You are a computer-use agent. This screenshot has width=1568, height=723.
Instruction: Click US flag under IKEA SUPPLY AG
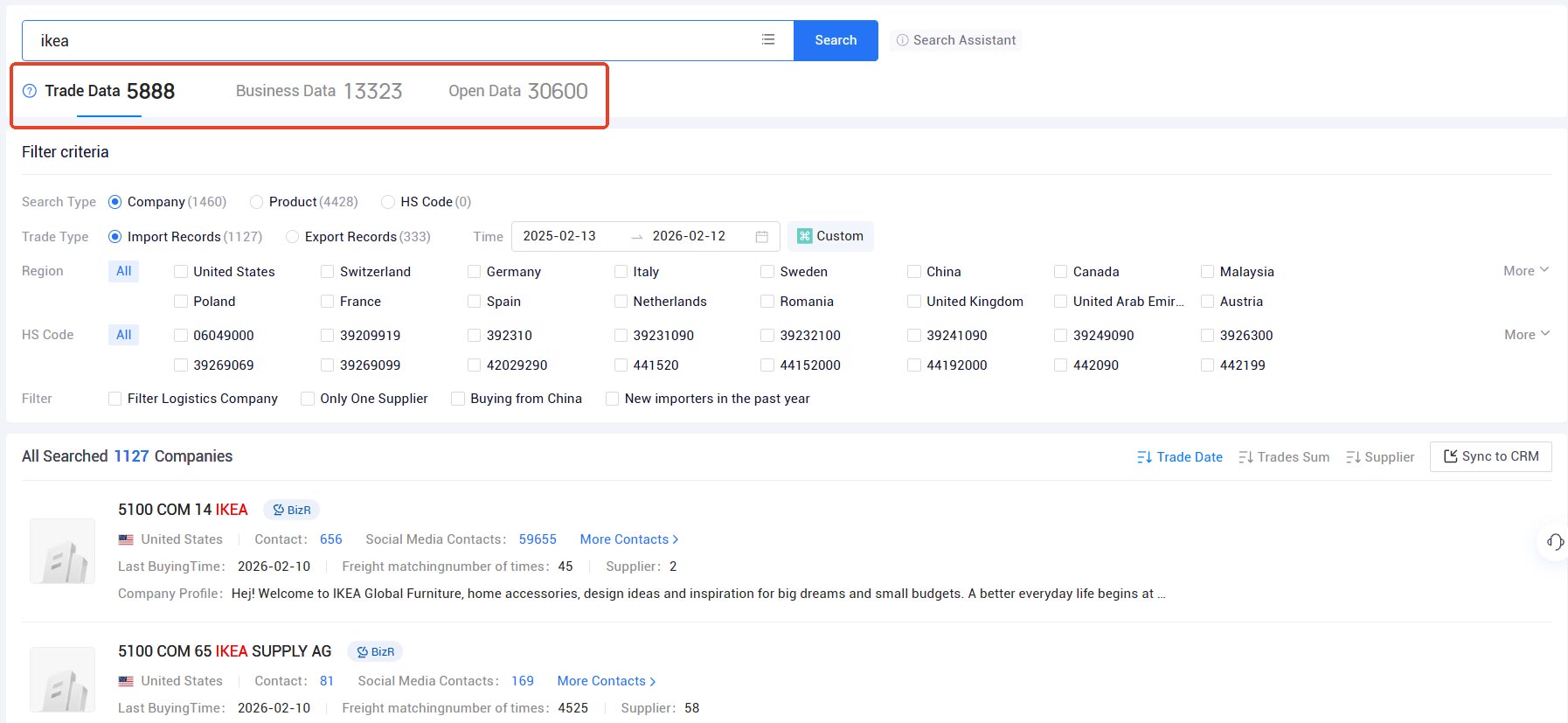(x=126, y=681)
